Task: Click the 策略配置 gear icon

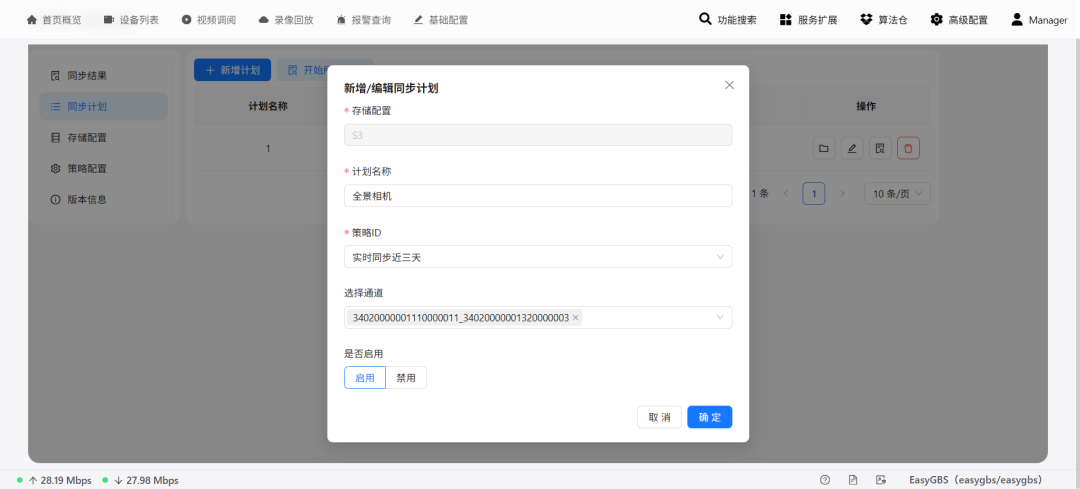Action: pos(56,169)
